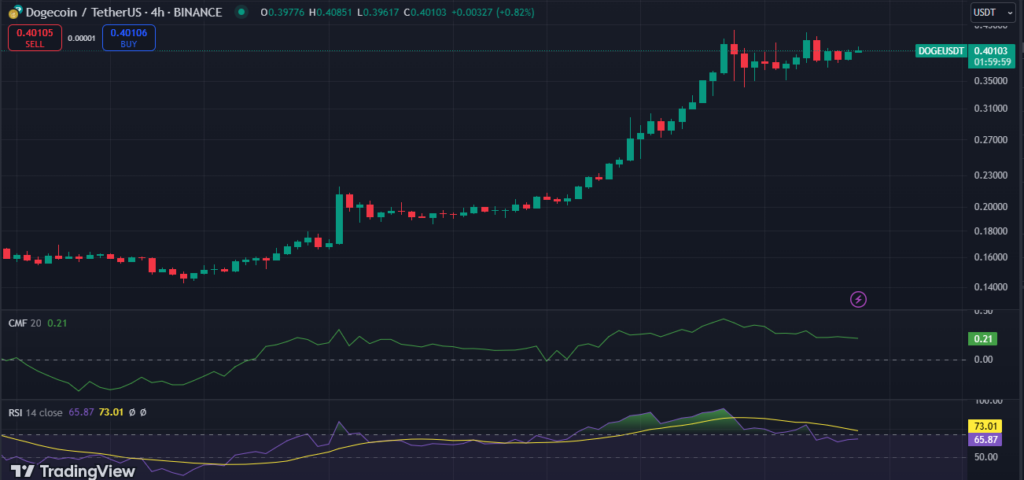Image resolution: width=1024 pixels, height=480 pixels.
Task: Click the 0.00001 spread value
Action: (x=82, y=38)
